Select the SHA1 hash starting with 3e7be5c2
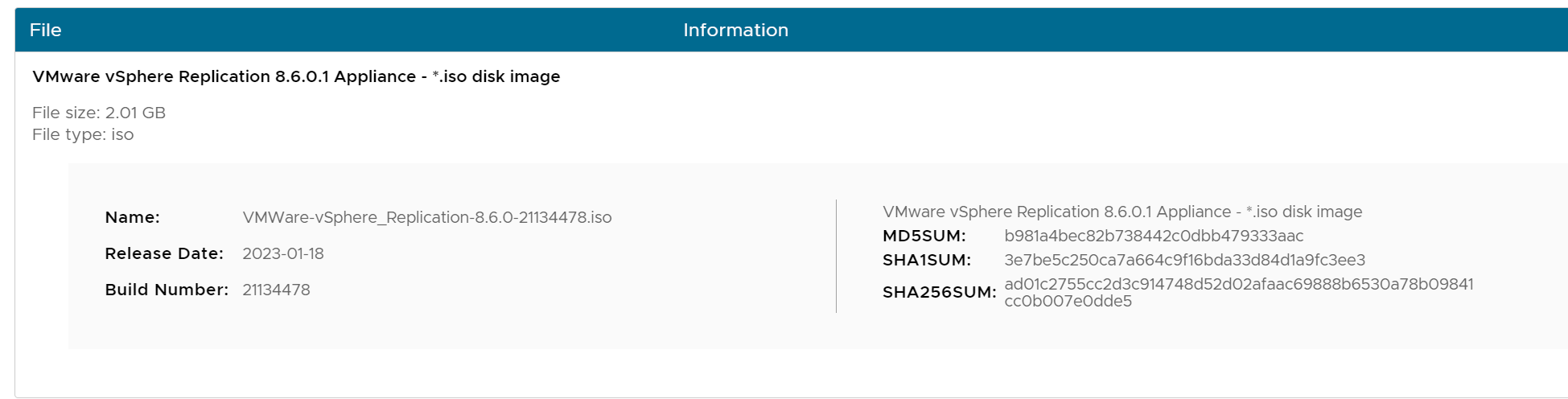Screen dimensions: 1568x399 [x=1184, y=260]
